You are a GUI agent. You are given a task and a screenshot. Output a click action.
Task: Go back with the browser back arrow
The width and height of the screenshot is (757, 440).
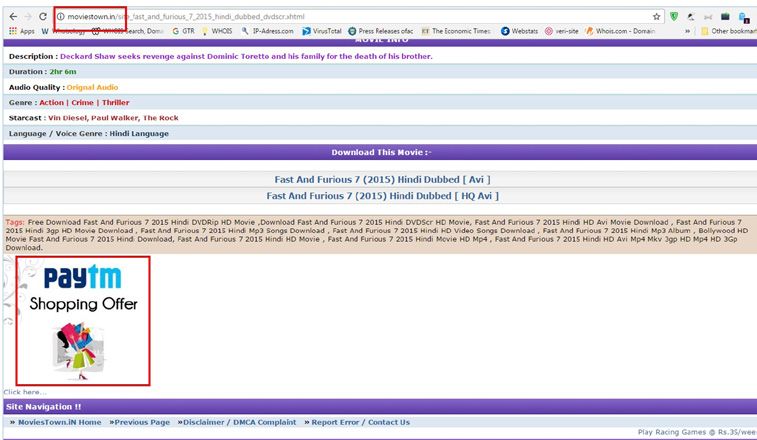(13, 16)
